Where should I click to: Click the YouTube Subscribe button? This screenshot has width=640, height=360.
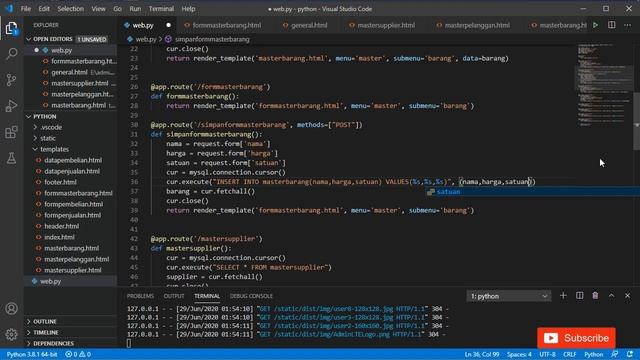pos(576,338)
